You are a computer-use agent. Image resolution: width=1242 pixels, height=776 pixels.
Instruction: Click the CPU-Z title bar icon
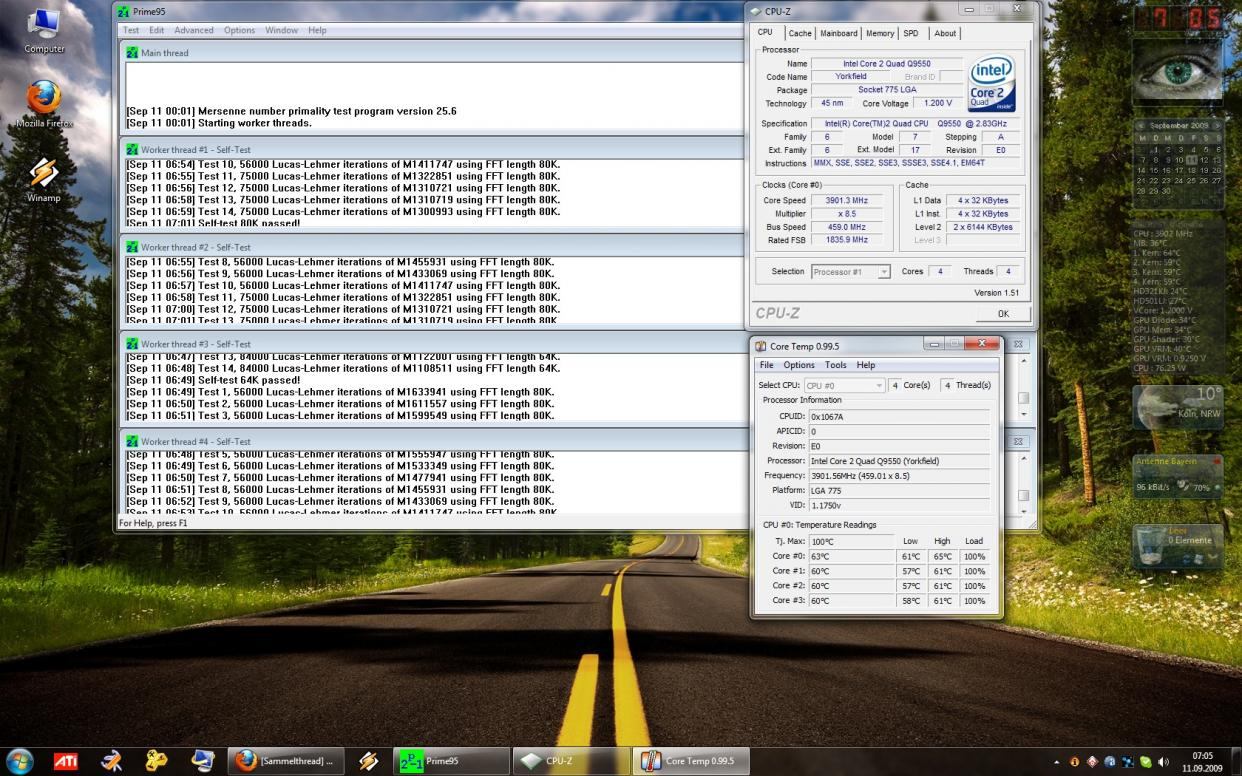(x=756, y=11)
